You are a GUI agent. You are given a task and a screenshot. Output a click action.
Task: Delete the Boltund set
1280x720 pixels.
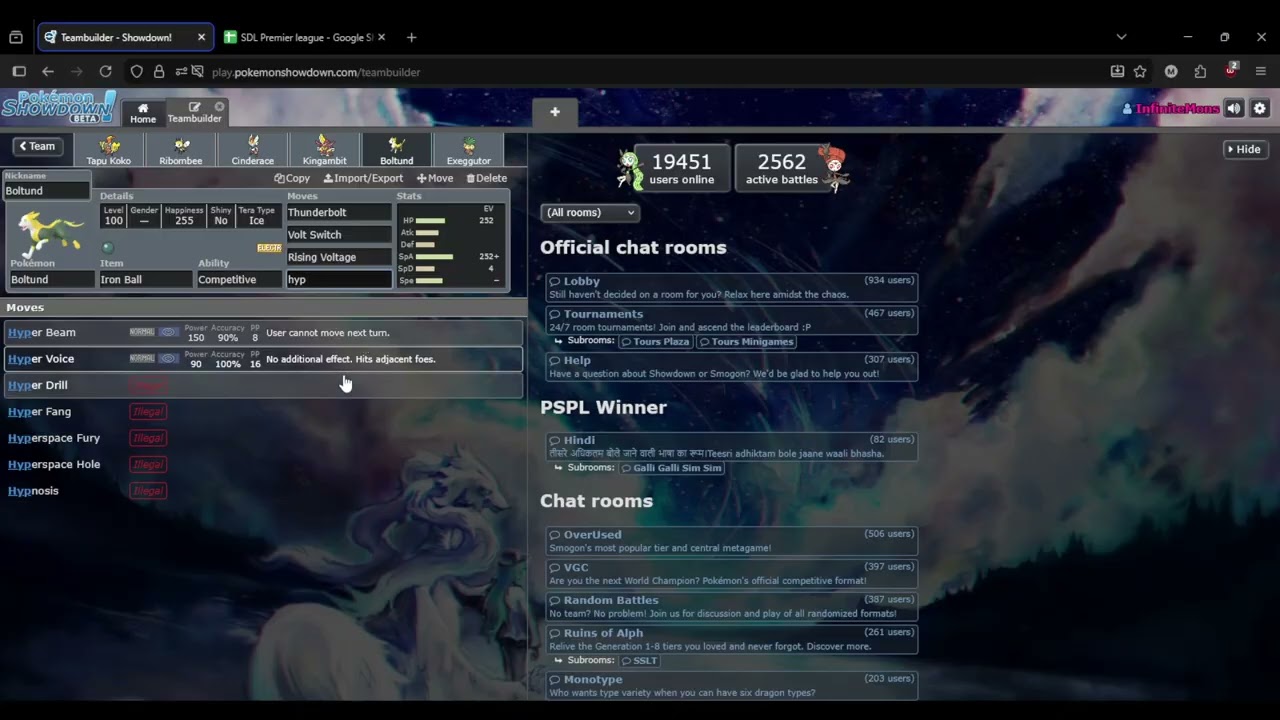[487, 178]
